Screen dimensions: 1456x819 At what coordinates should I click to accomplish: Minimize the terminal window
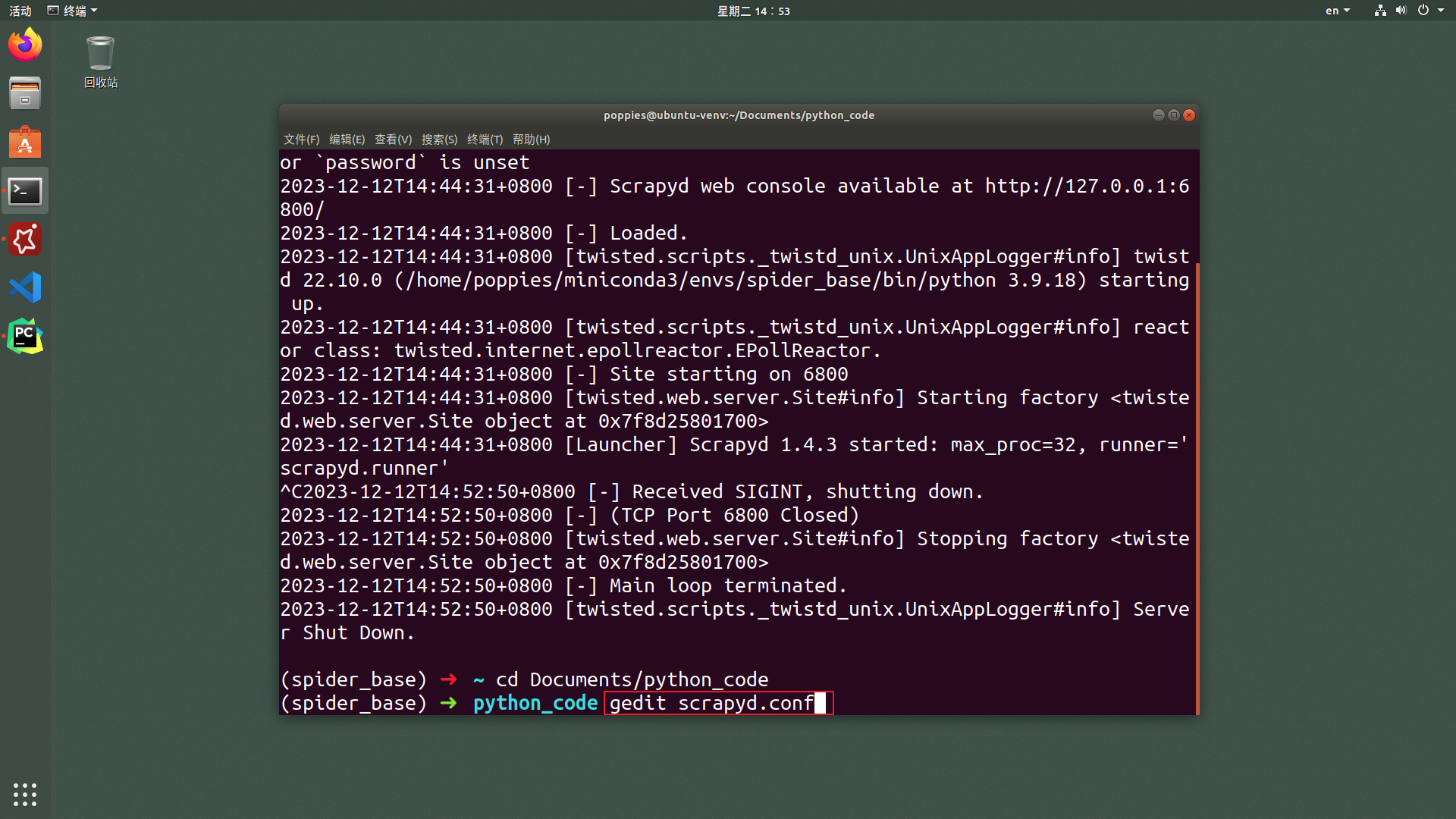[x=1158, y=115]
